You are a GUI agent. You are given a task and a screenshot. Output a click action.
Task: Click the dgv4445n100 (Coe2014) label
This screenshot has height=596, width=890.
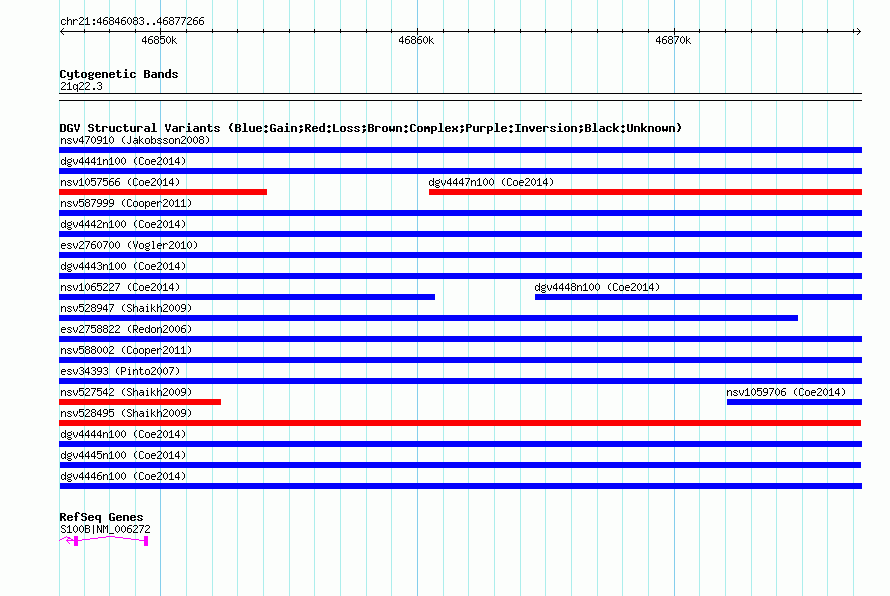(x=123, y=455)
